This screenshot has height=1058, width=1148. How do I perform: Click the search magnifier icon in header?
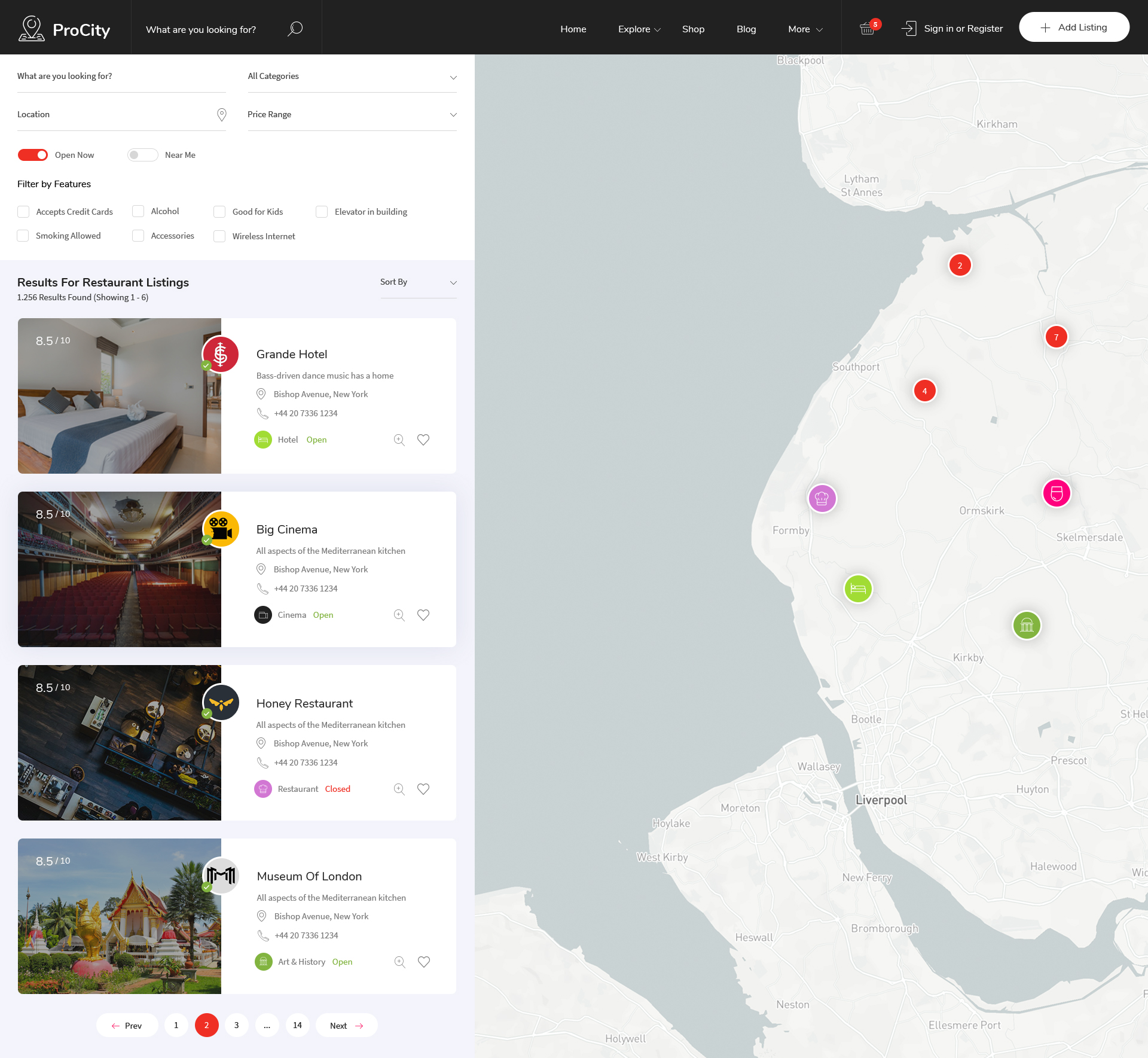(295, 29)
